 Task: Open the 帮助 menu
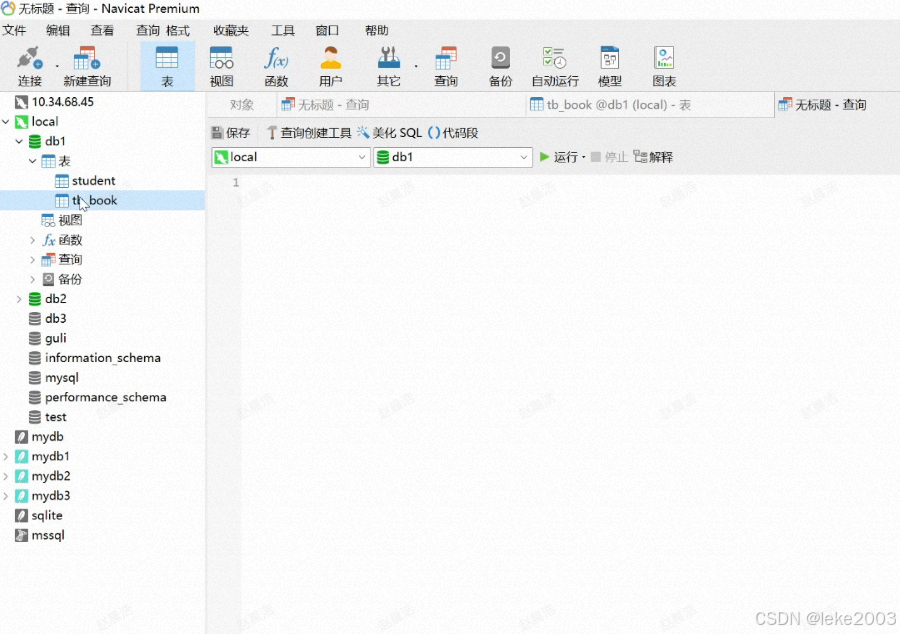377,30
